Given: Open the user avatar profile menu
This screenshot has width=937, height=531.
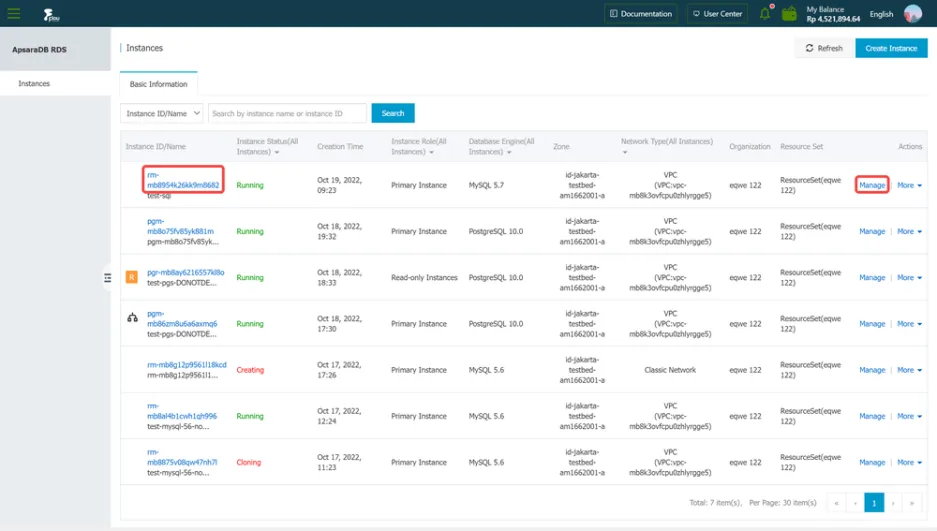Looking at the screenshot, I should [912, 13].
